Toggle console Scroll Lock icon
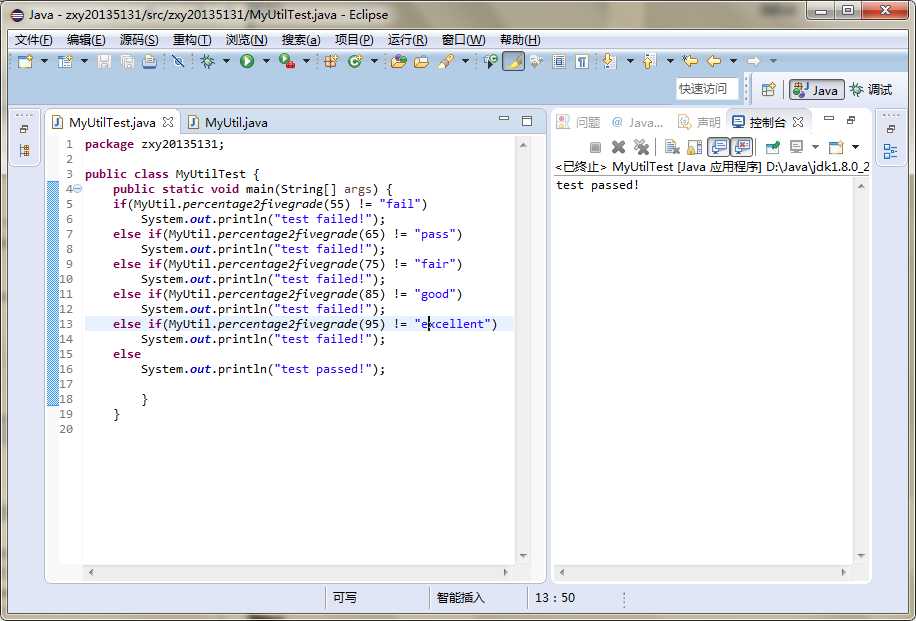916x621 pixels. [x=695, y=147]
